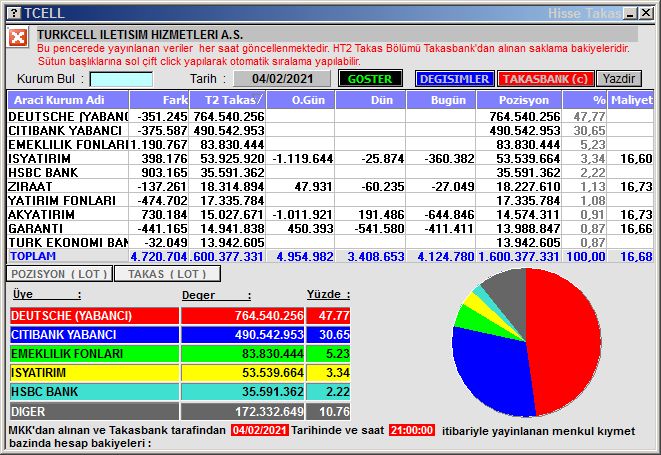Click TURKCELL ILETISIM HIZMETLERI A.S. title
The height and width of the screenshot is (455, 661).
pyautogui.click(x=140, y=35)
